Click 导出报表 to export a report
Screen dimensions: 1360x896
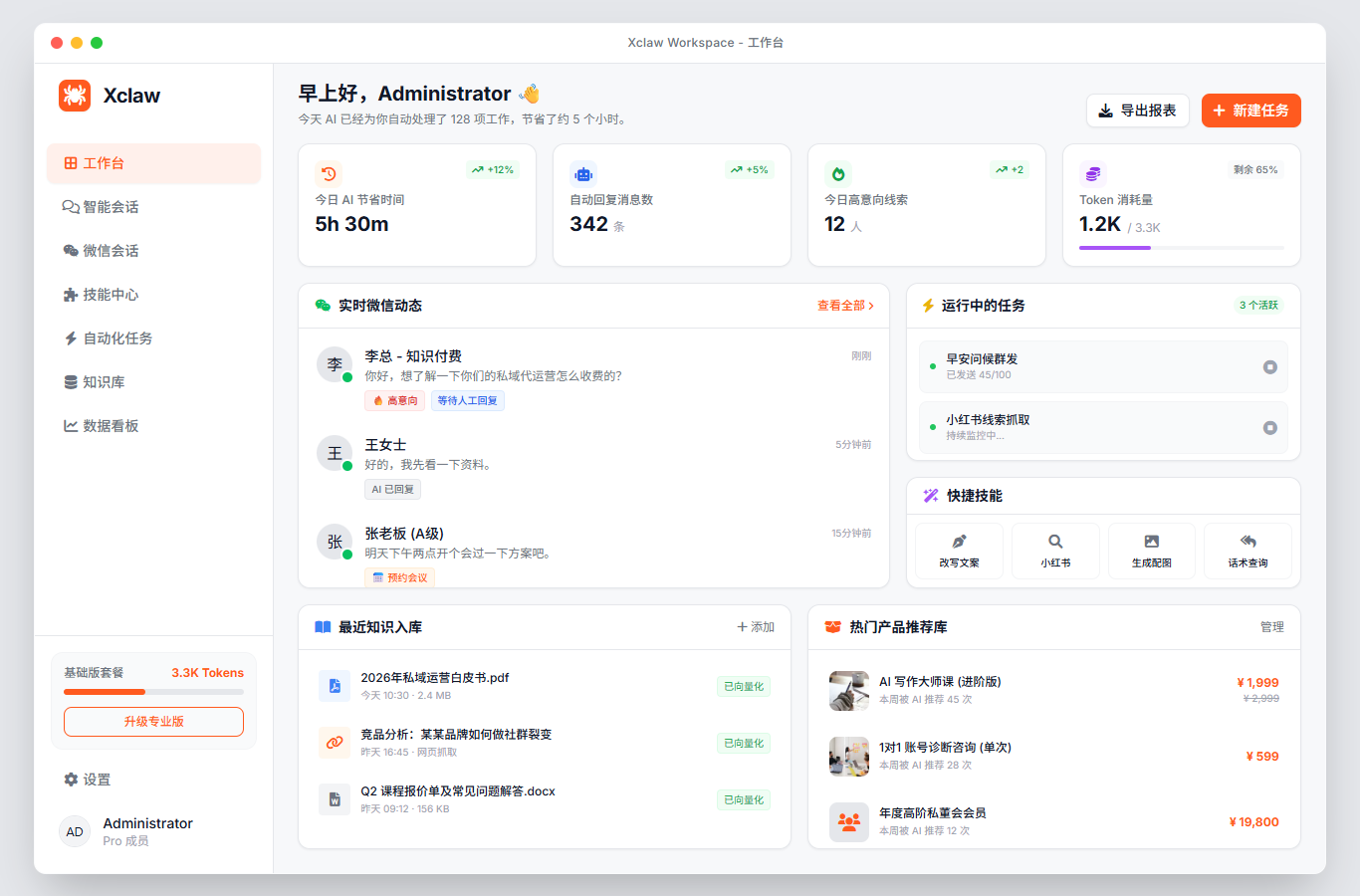coord(1137,111)
